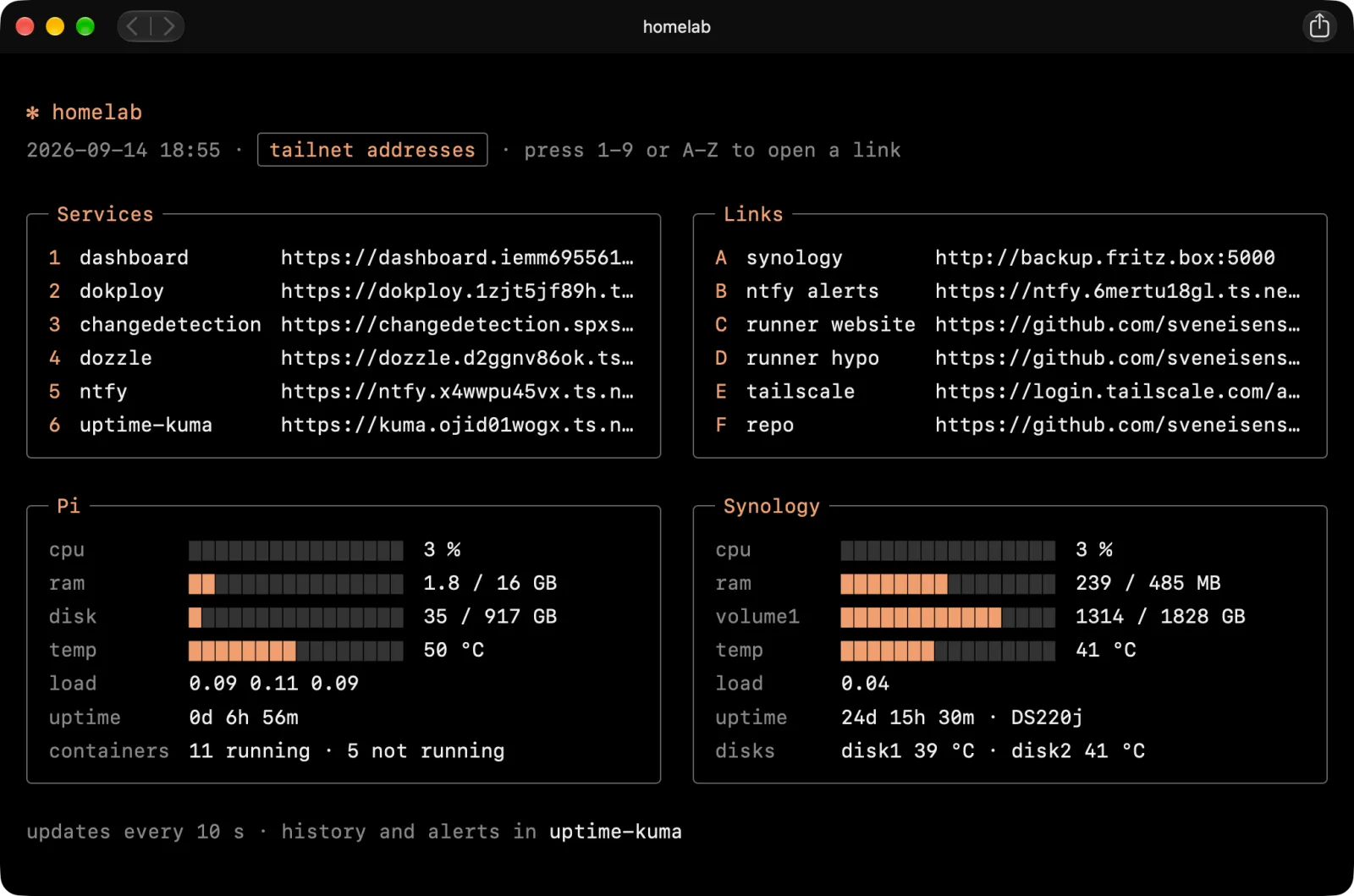Click the Synology panel heading
Image resolution: width=1354 pixels, height=896 pixels.
[x=772, y=507]
